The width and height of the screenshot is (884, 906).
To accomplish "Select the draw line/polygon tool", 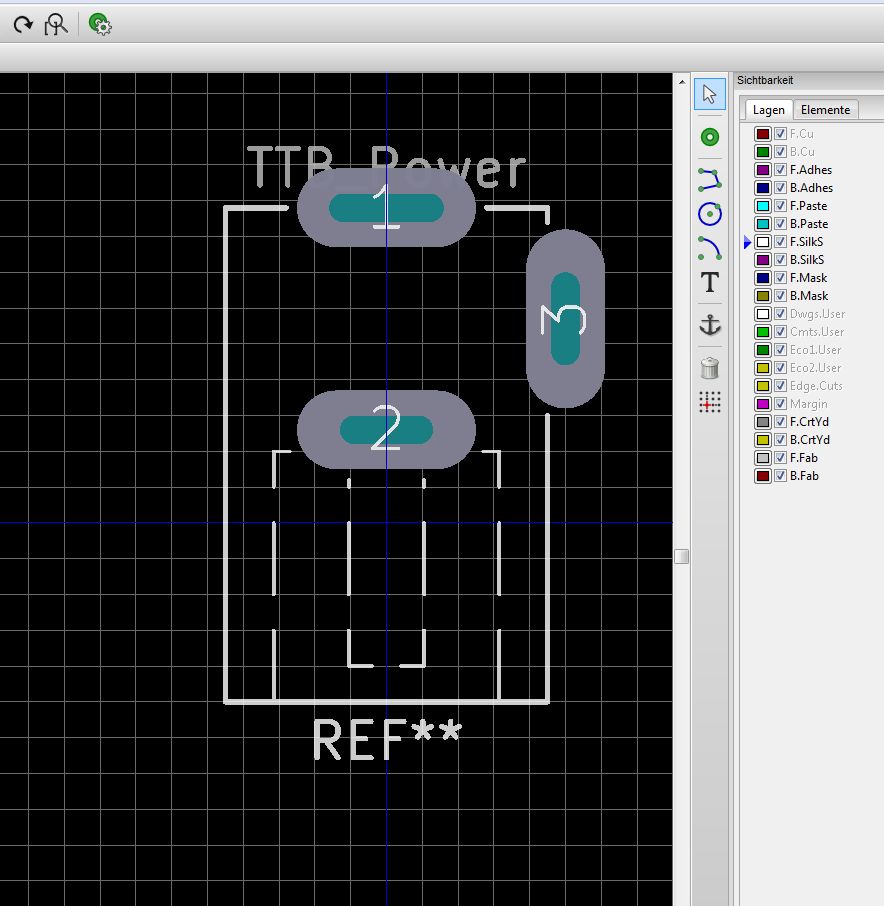I will (710, 180).
